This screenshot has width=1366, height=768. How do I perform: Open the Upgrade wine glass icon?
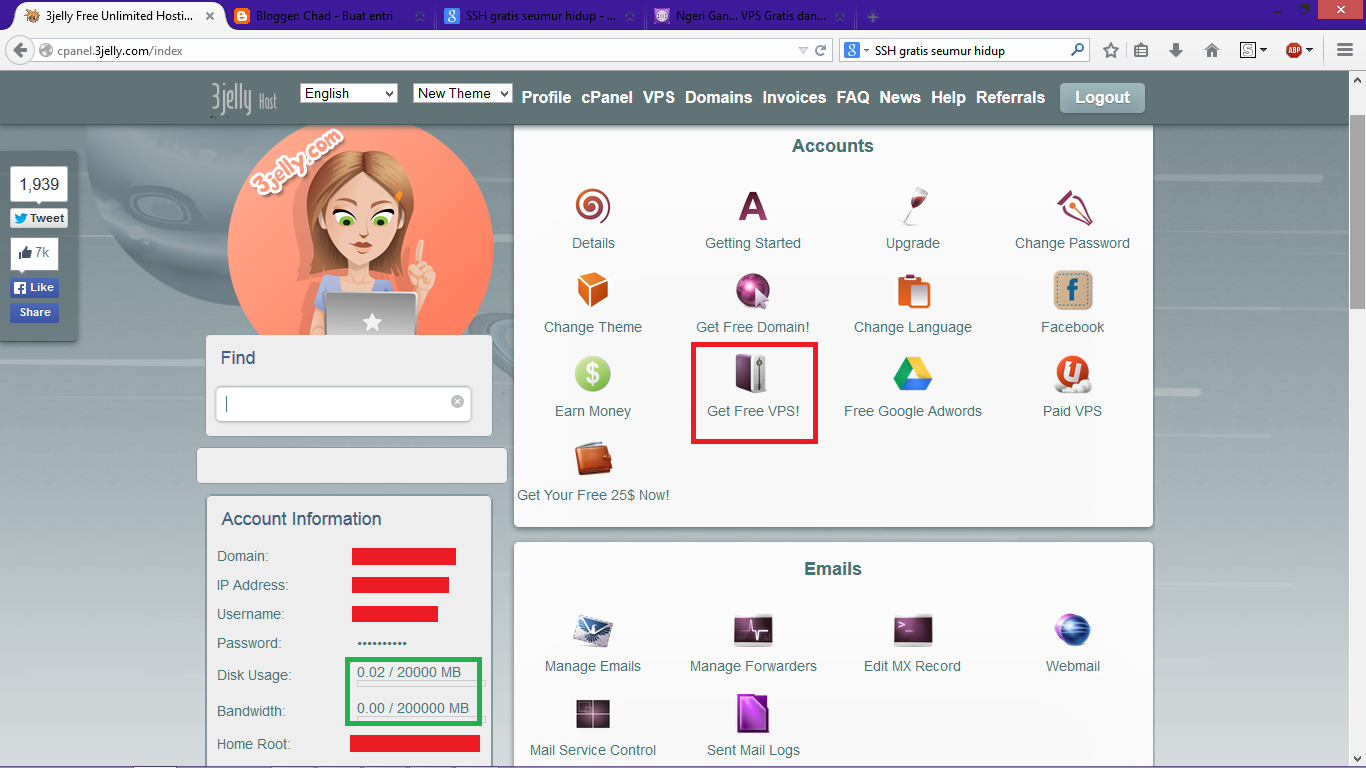913,207
